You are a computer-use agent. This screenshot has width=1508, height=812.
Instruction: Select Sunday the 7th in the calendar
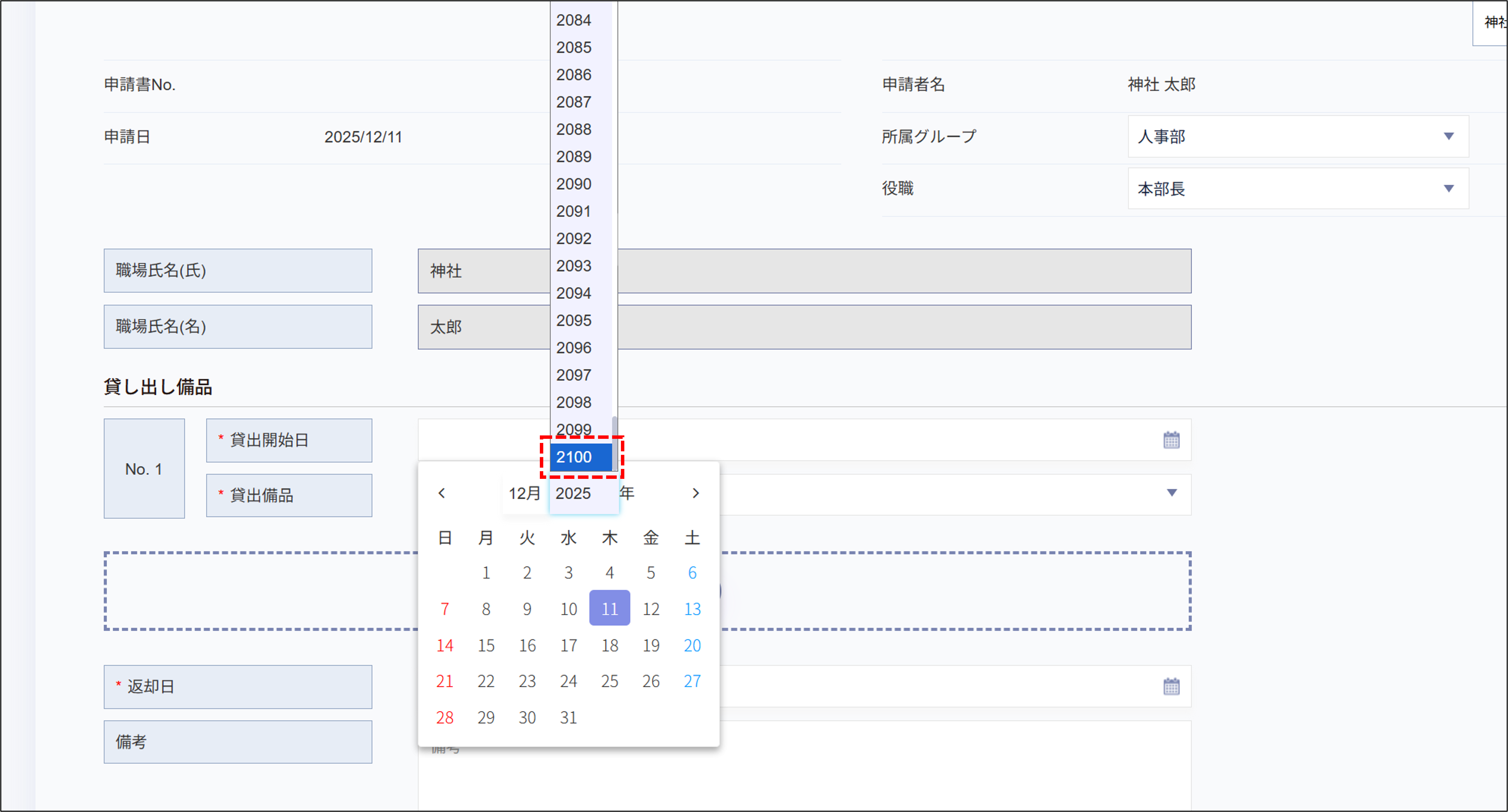click(x=444, y=609)
